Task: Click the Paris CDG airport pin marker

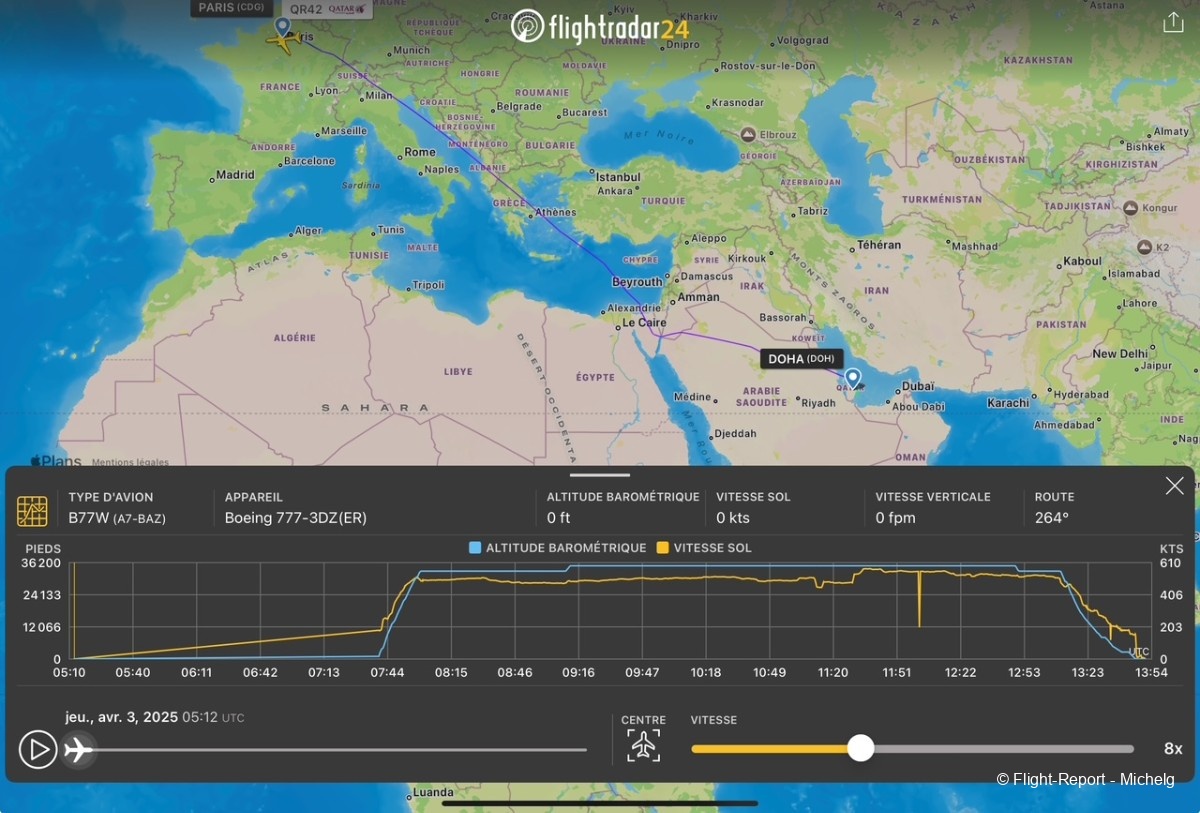Action: [x=282, y=26]
